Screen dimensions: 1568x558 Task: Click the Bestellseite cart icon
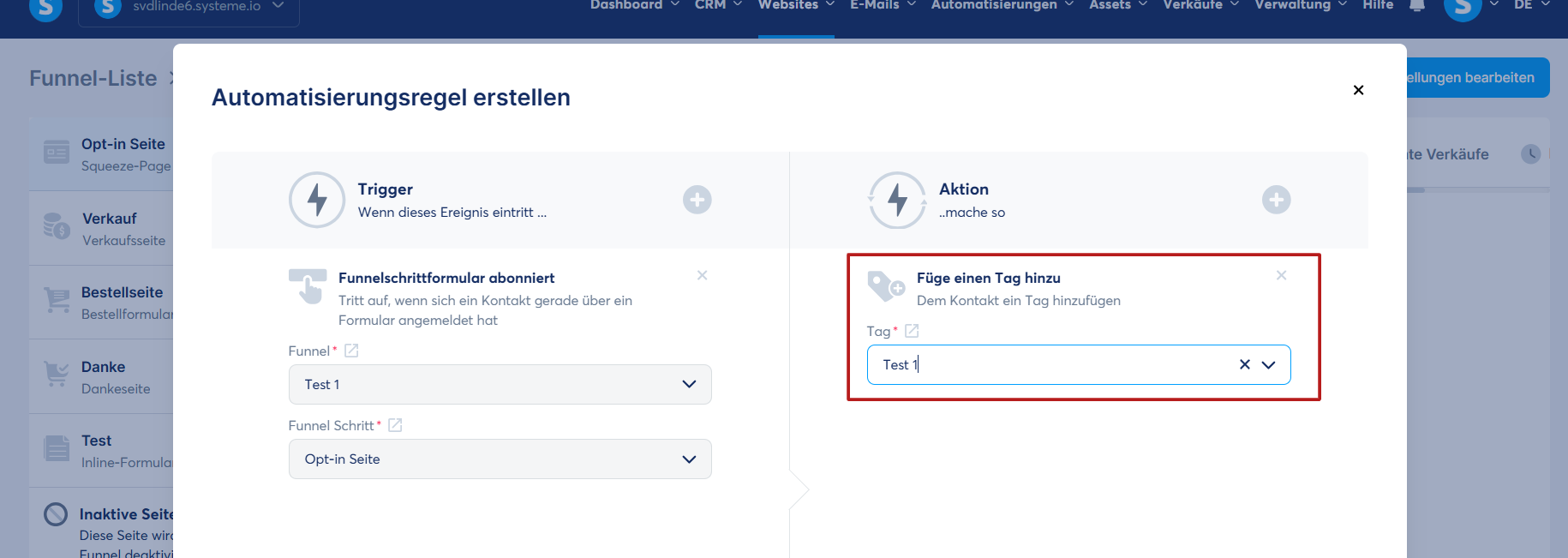[x=57, y=301]
